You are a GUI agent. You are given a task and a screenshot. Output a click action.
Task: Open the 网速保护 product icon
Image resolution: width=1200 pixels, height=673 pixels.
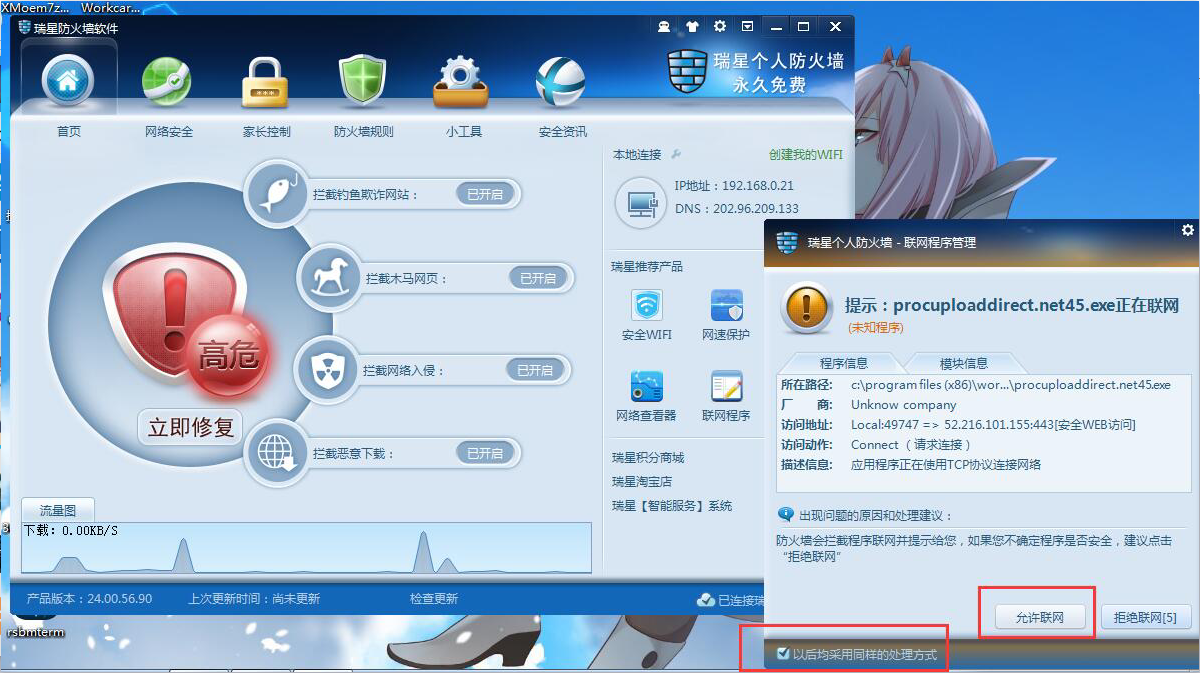click(726, 305)
